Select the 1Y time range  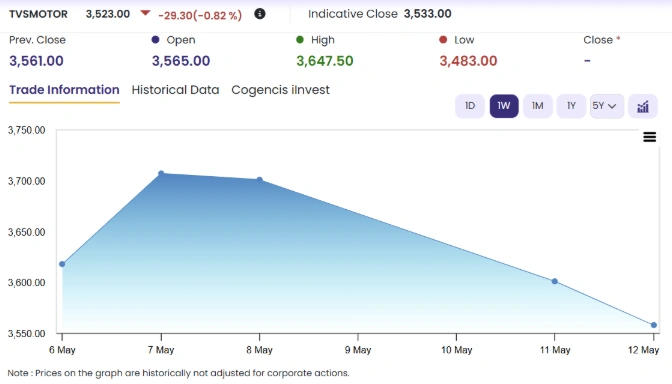click(x=571, y=106)
